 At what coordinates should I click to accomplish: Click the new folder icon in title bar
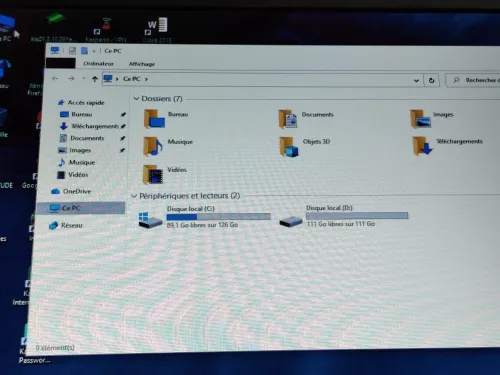tap(85, 51)
